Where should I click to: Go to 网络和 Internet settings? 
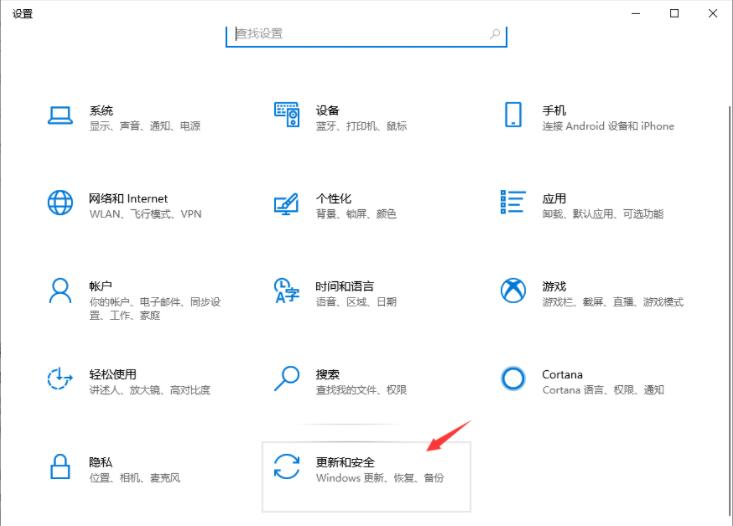[x=128, y=198]
